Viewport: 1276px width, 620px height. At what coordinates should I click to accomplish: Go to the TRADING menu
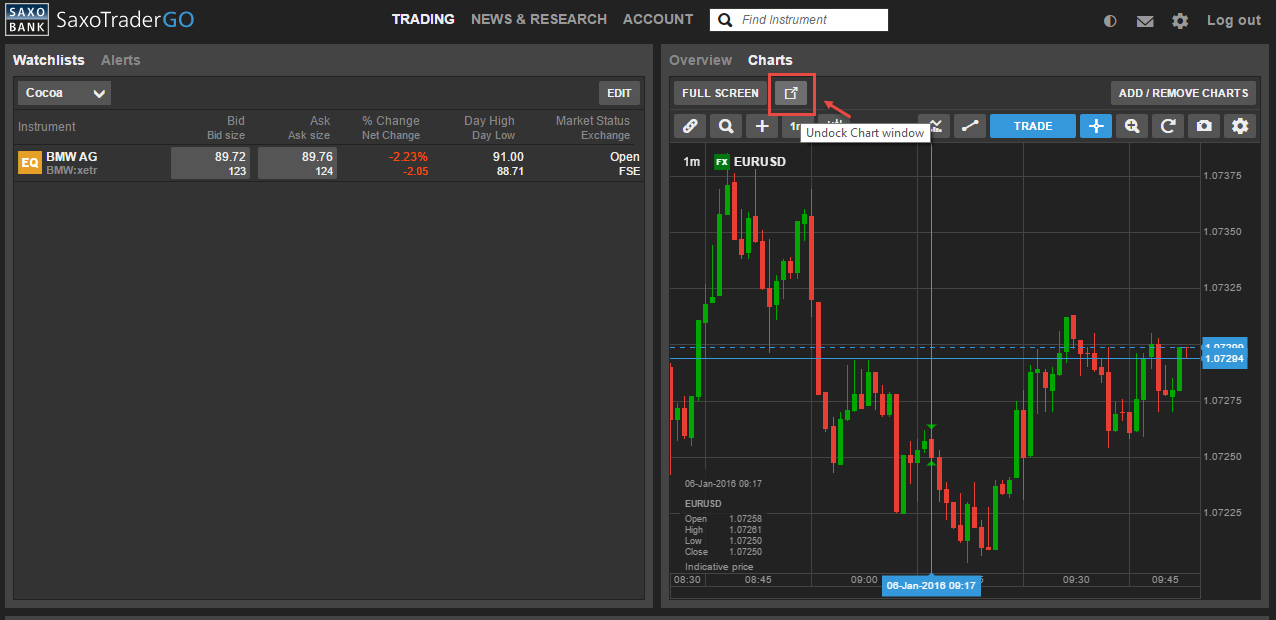click(x=423, y=19)
